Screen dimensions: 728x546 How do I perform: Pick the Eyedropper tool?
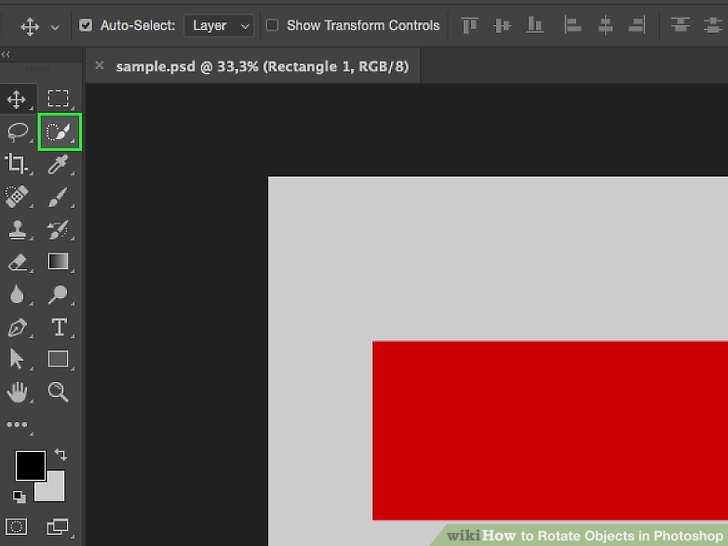(x=58, y=164)
